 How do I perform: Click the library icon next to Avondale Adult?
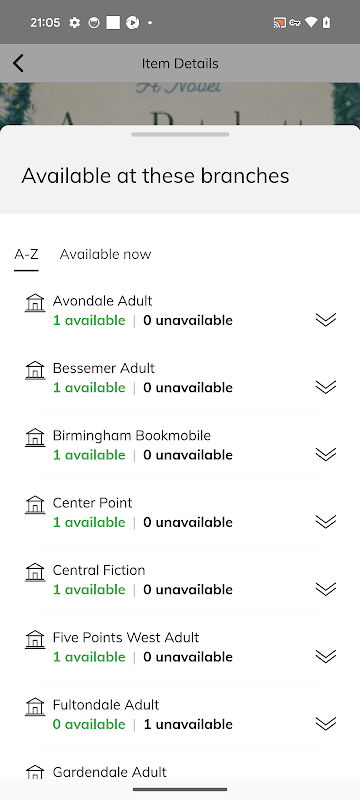[x=35, y=303]
